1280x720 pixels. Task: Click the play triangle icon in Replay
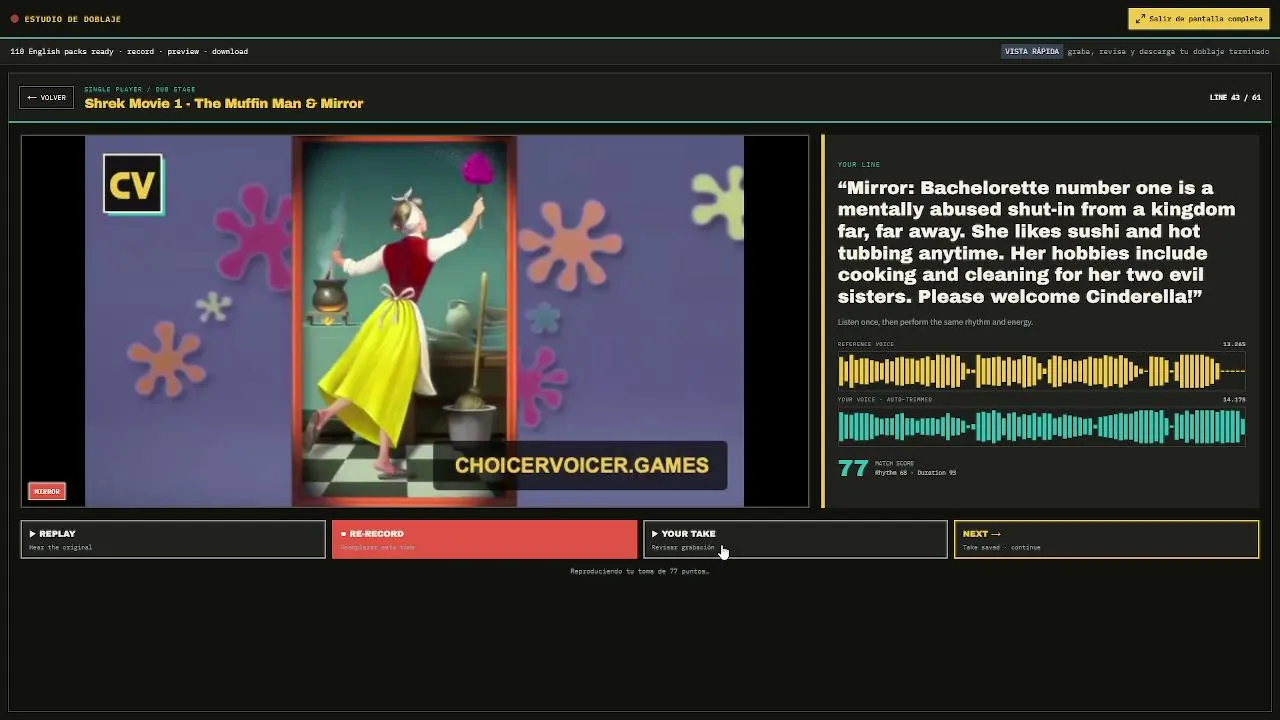pos(33,534)
